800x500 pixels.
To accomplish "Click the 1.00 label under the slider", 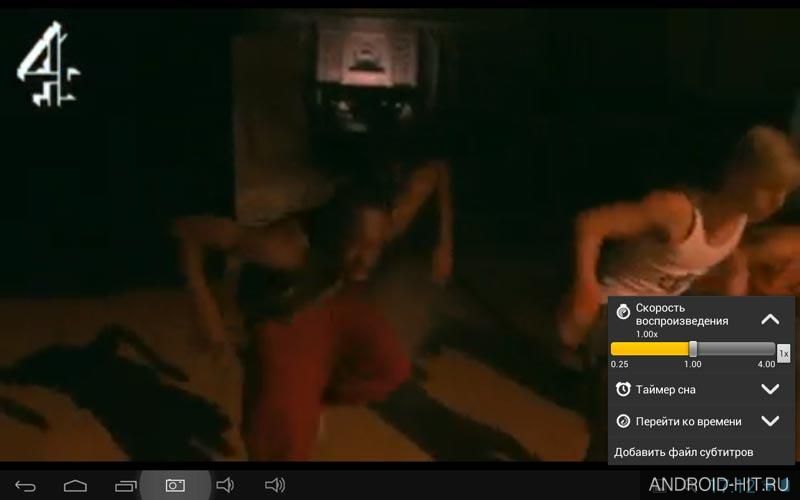I will pos(692,364).
